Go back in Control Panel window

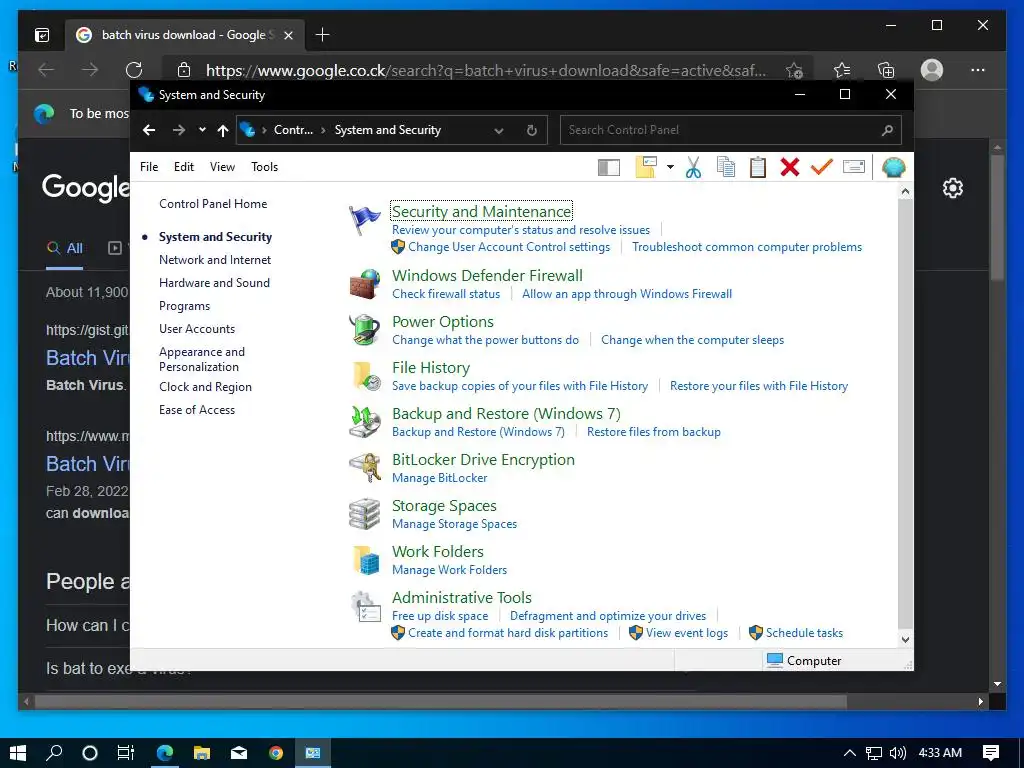tap(149, 130)
